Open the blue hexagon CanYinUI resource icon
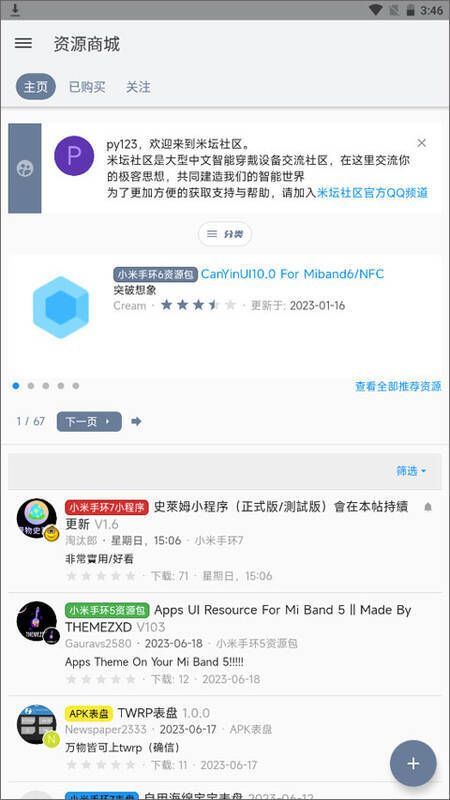Screen dimensions: 450x800 61,307
